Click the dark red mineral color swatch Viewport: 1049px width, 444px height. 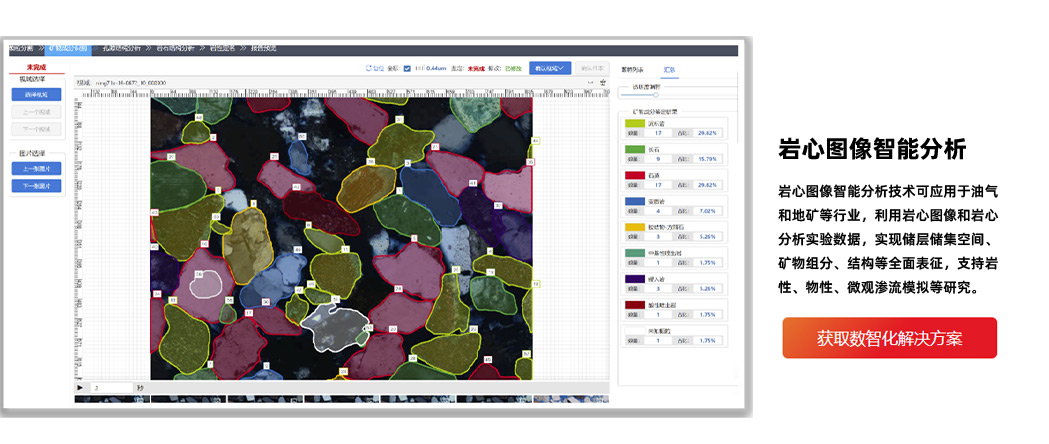click(634, 304)
